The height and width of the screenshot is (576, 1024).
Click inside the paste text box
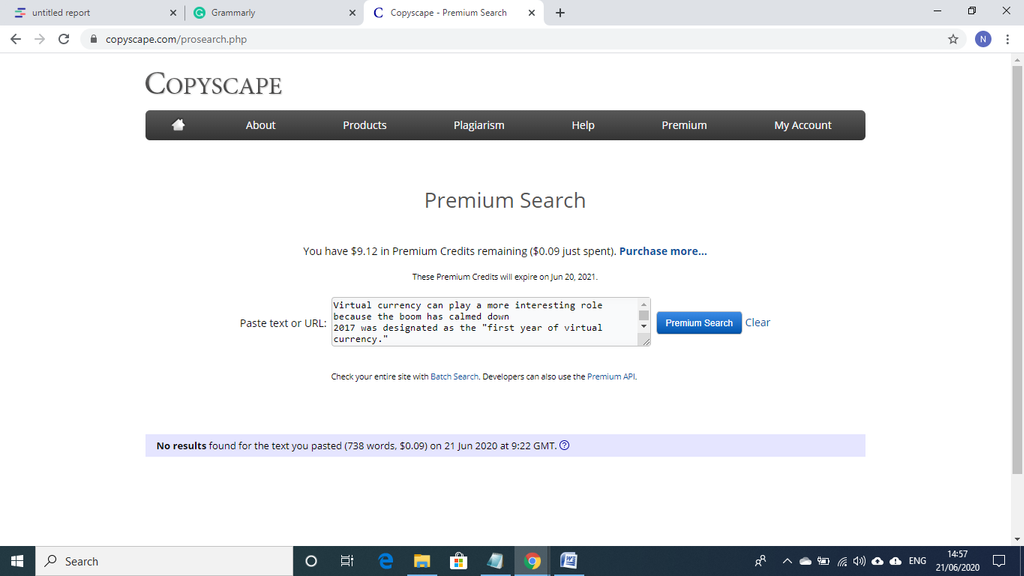coord(483,322)
